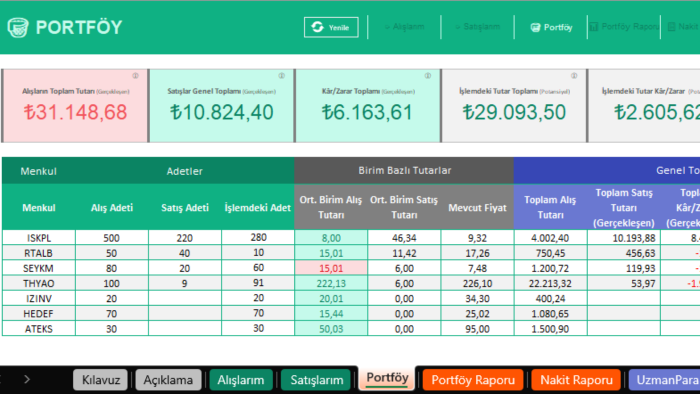Open Portföy Raporu from the top navigation
Viewport: 700px width, 394px height.
coord(624,27)
